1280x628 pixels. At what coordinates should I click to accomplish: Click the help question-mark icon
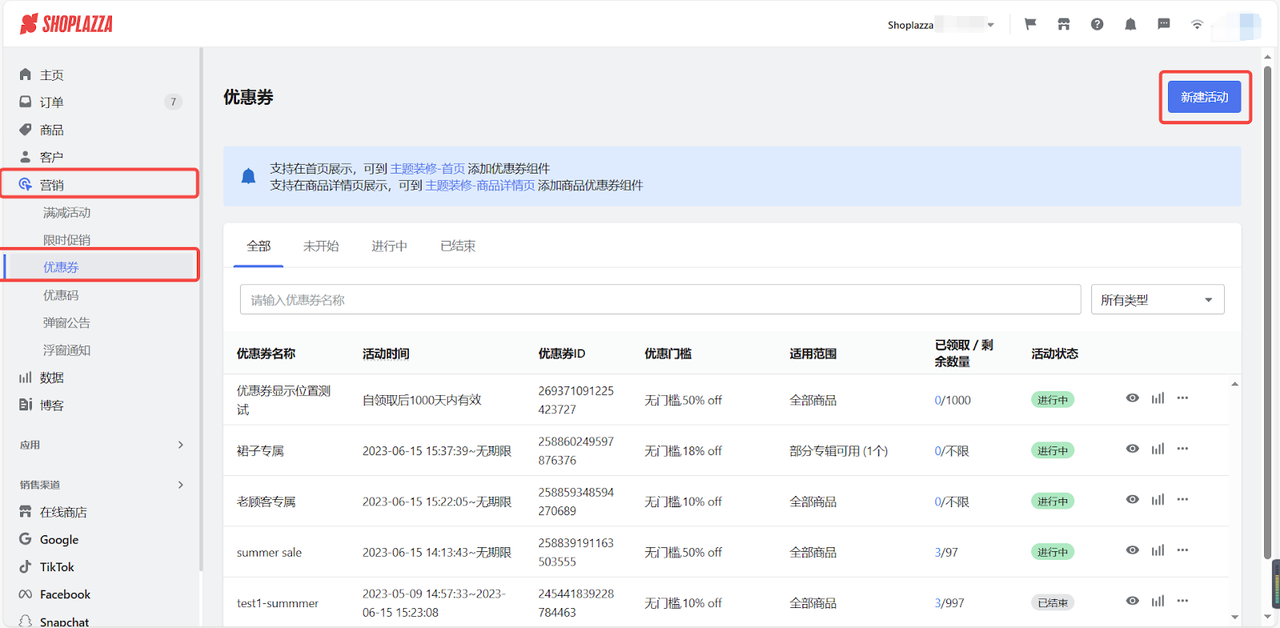click(x=1097, y=23)
